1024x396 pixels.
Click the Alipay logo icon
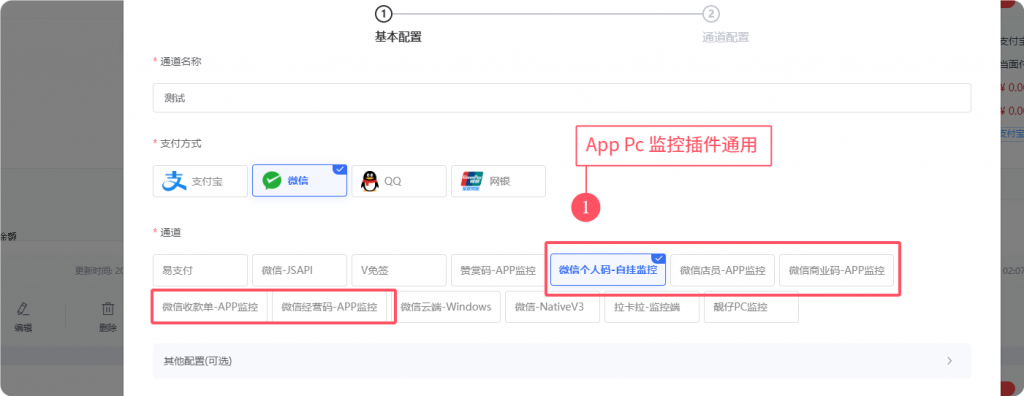click(x=174, y=181)
